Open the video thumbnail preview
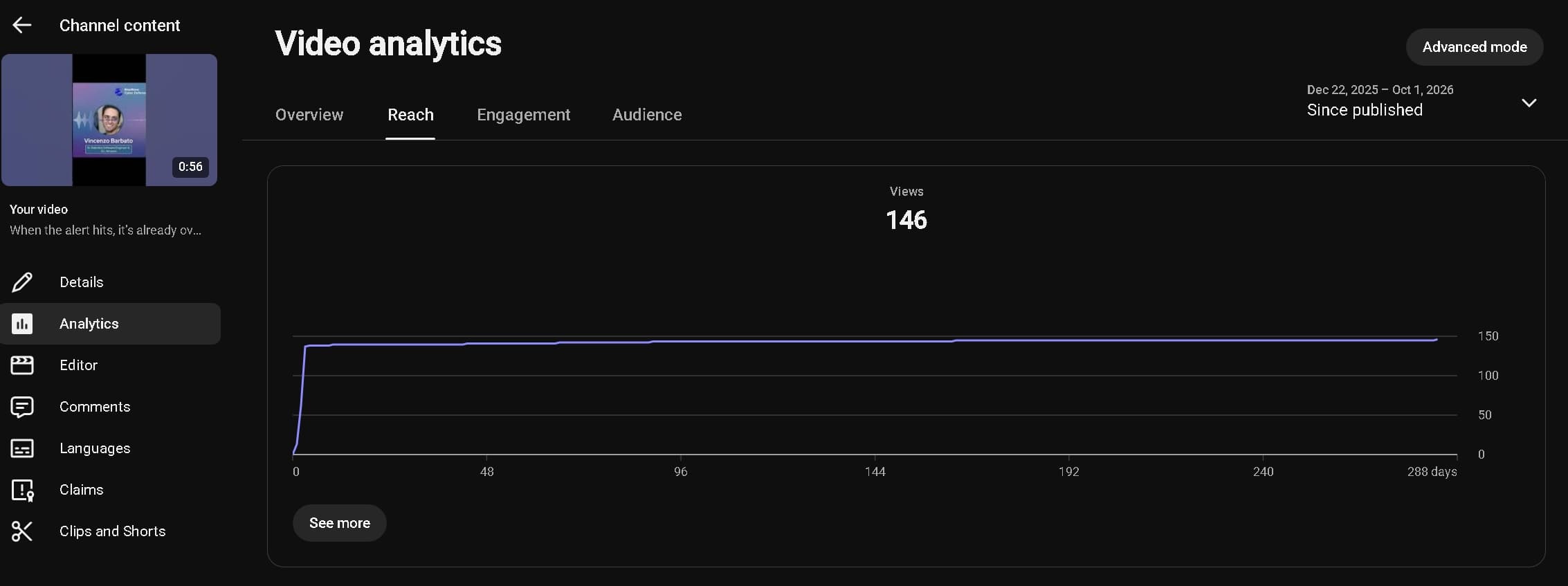The height and width of the screenshot is (586, 1568). 109,120
